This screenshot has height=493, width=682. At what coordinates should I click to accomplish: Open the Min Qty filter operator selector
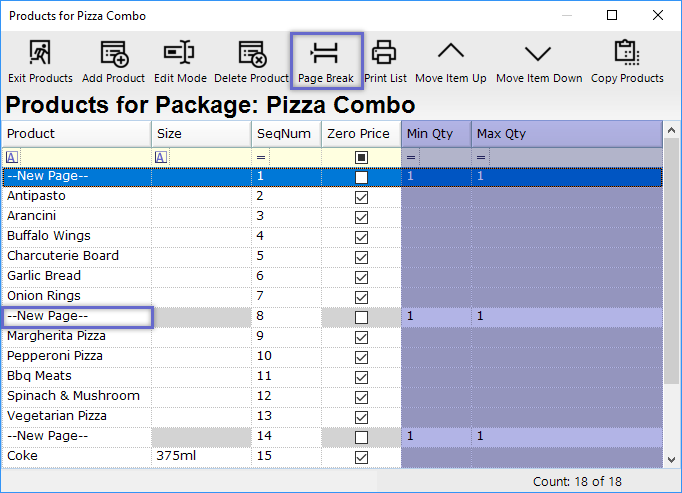[411, 157]
